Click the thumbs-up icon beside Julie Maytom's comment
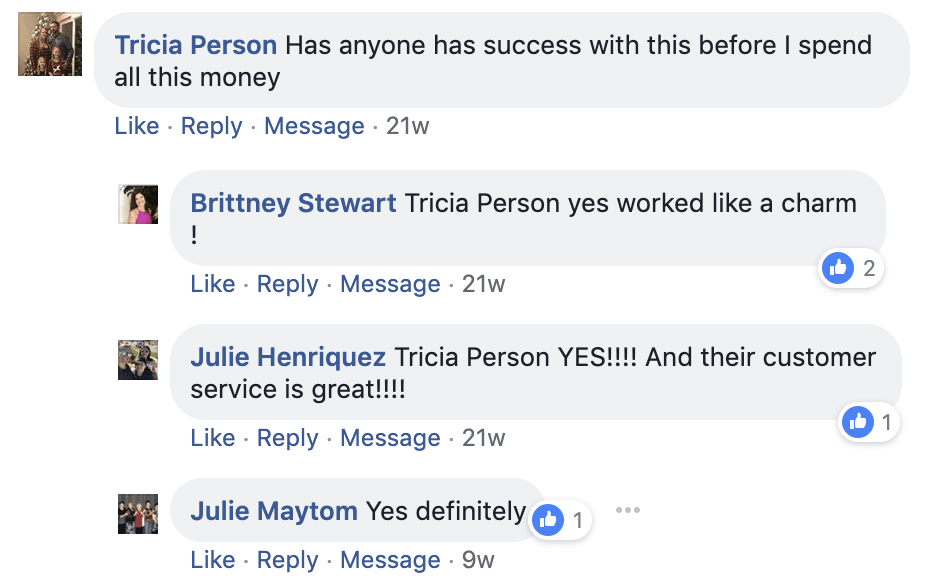The width and height of the screenshot is (946, 588). point(547,520)
